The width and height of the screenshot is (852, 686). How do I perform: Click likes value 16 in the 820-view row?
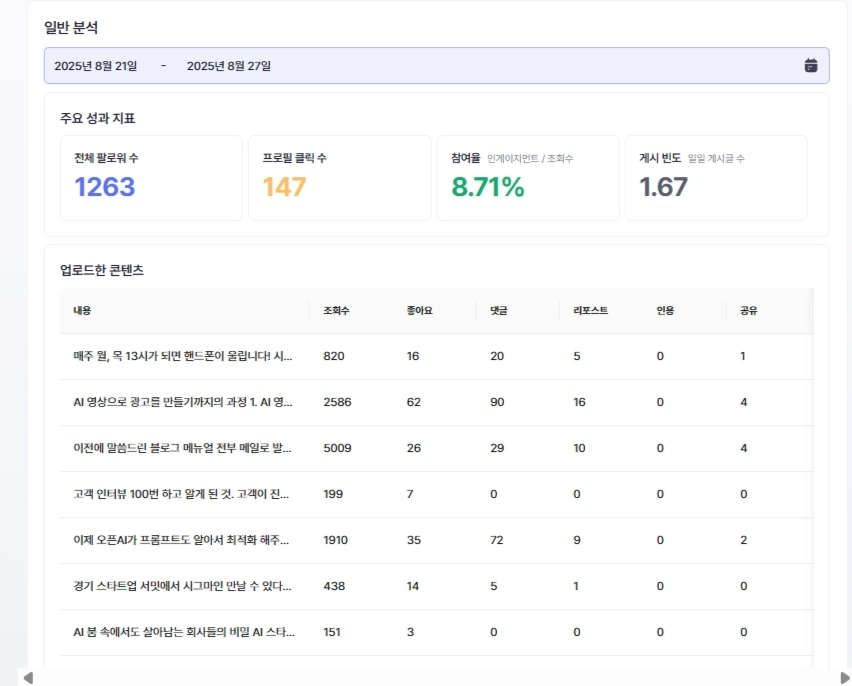412,356
